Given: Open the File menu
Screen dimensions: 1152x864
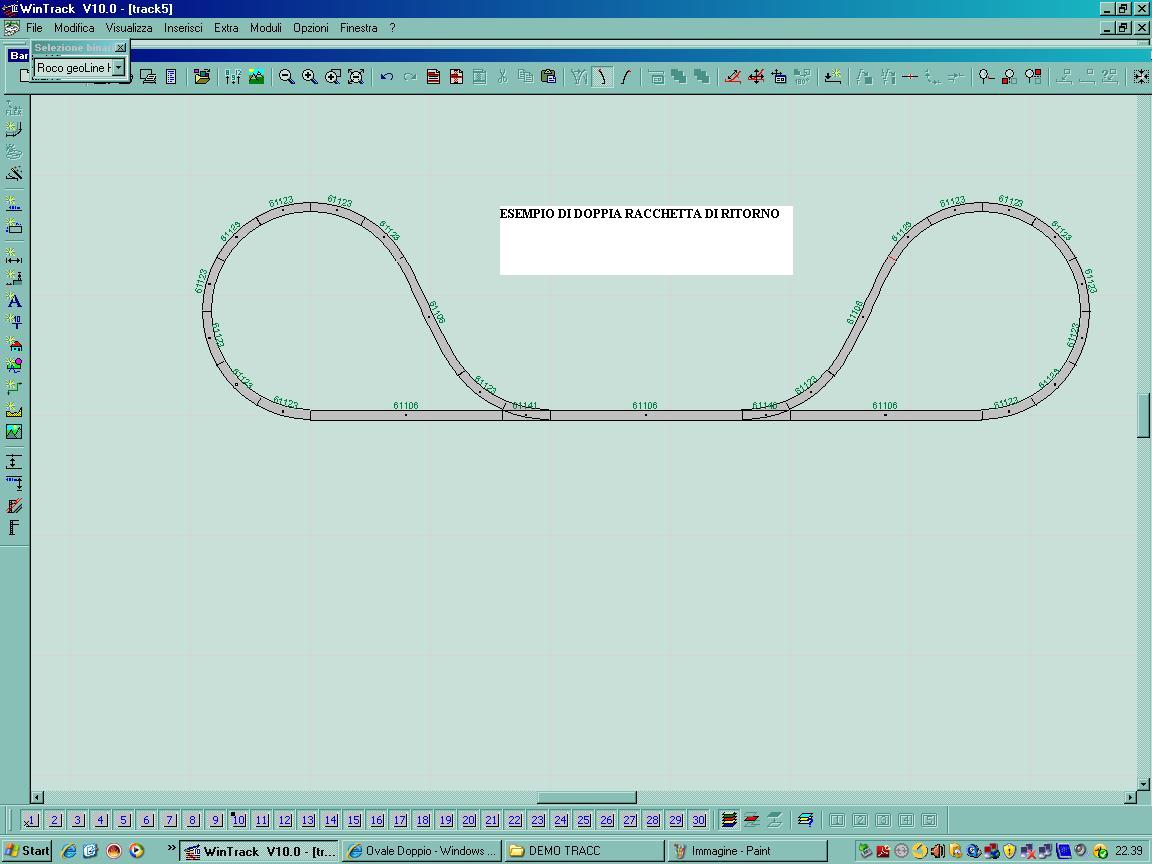Looking at the screenshot, I should (34, 28).
